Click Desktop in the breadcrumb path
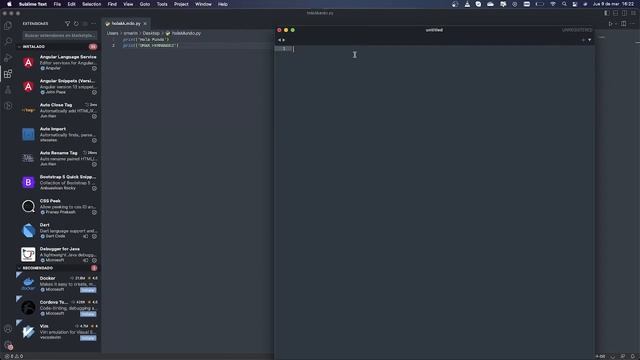 pyautogui.click(x=151, y=33)
